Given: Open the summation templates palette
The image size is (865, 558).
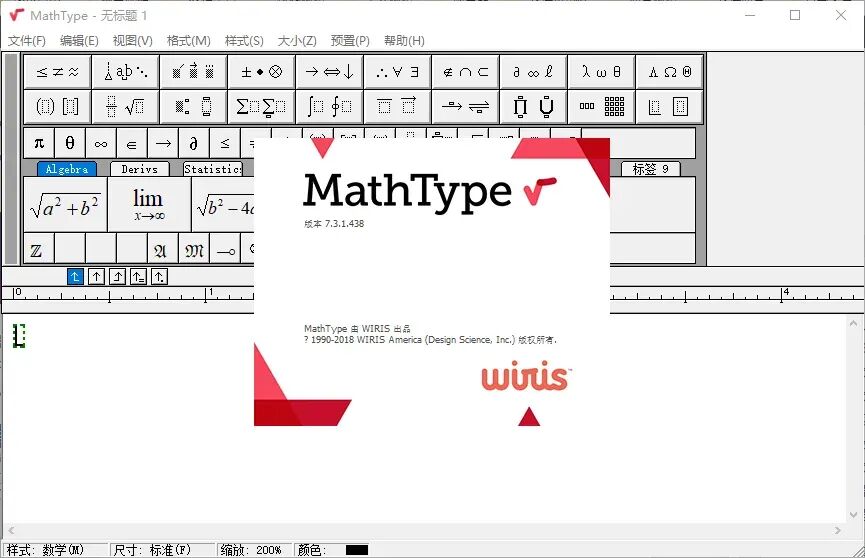Looking at the screenshot, I should pos(261,107).
